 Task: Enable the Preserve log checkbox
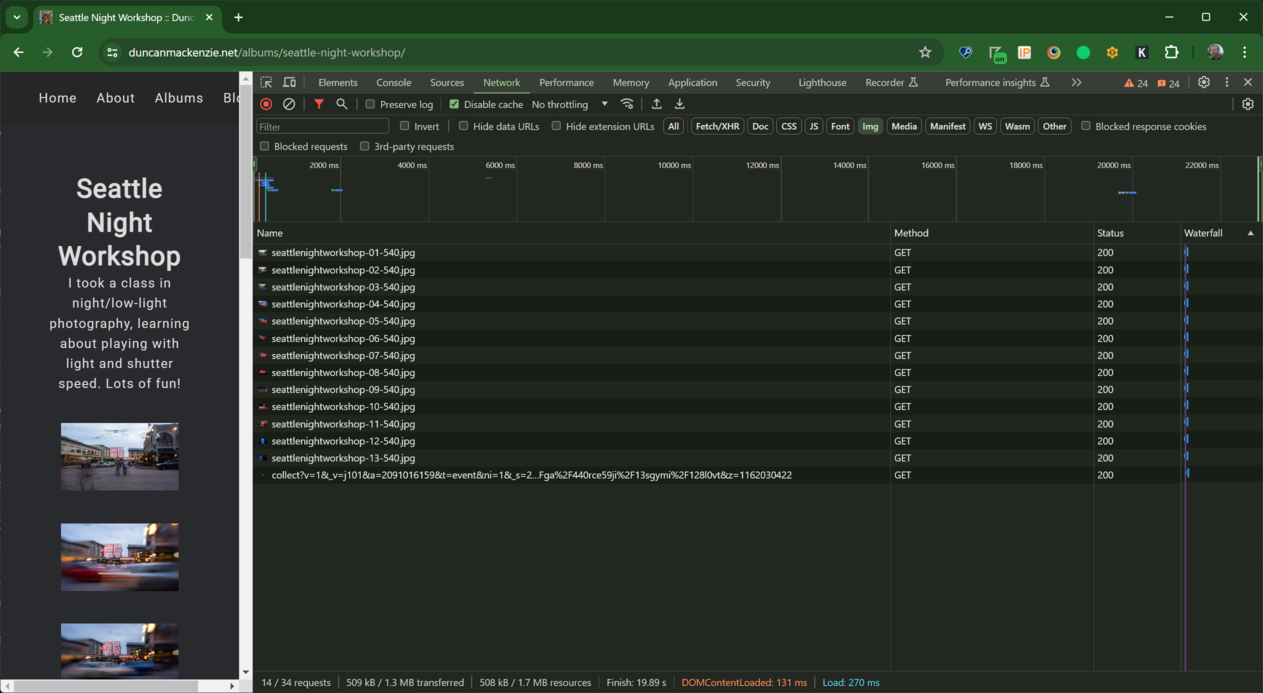coord(370,104)
